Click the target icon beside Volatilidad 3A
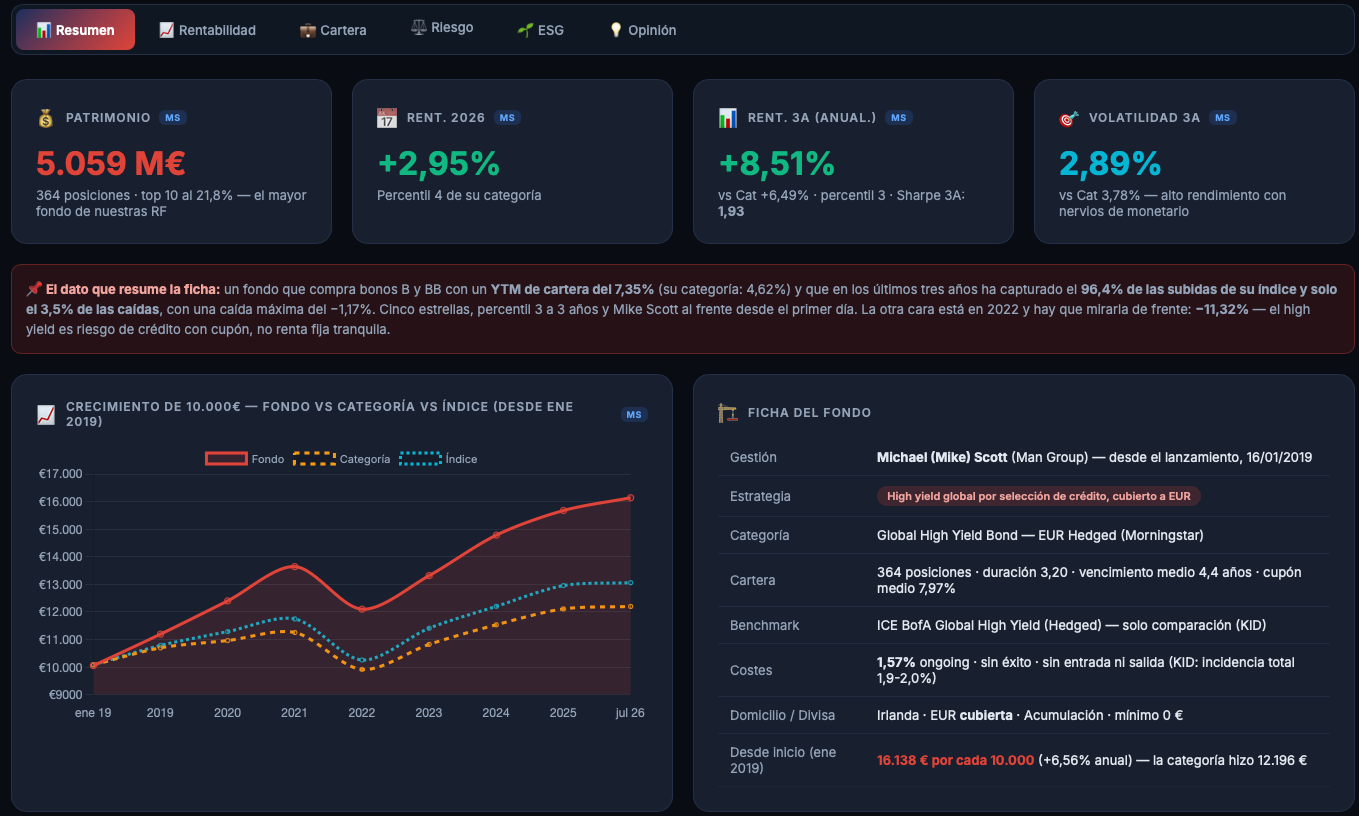The height and width of the screenshot is (816, 1359). click(1069, 118)
